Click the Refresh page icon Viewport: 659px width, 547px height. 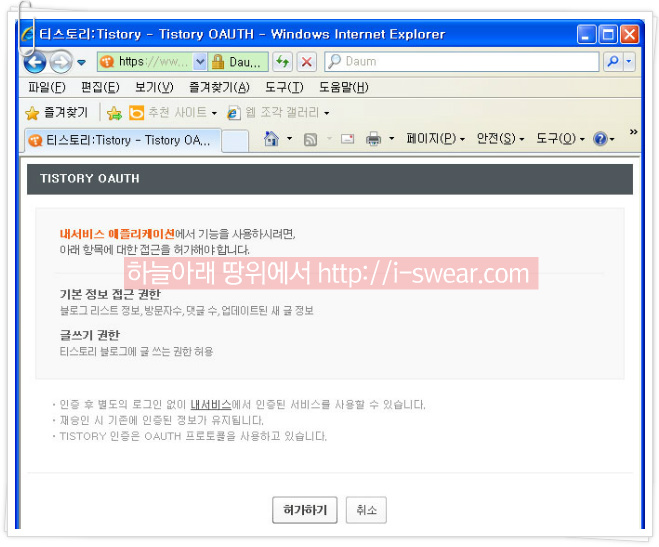(x=282, y=62)
